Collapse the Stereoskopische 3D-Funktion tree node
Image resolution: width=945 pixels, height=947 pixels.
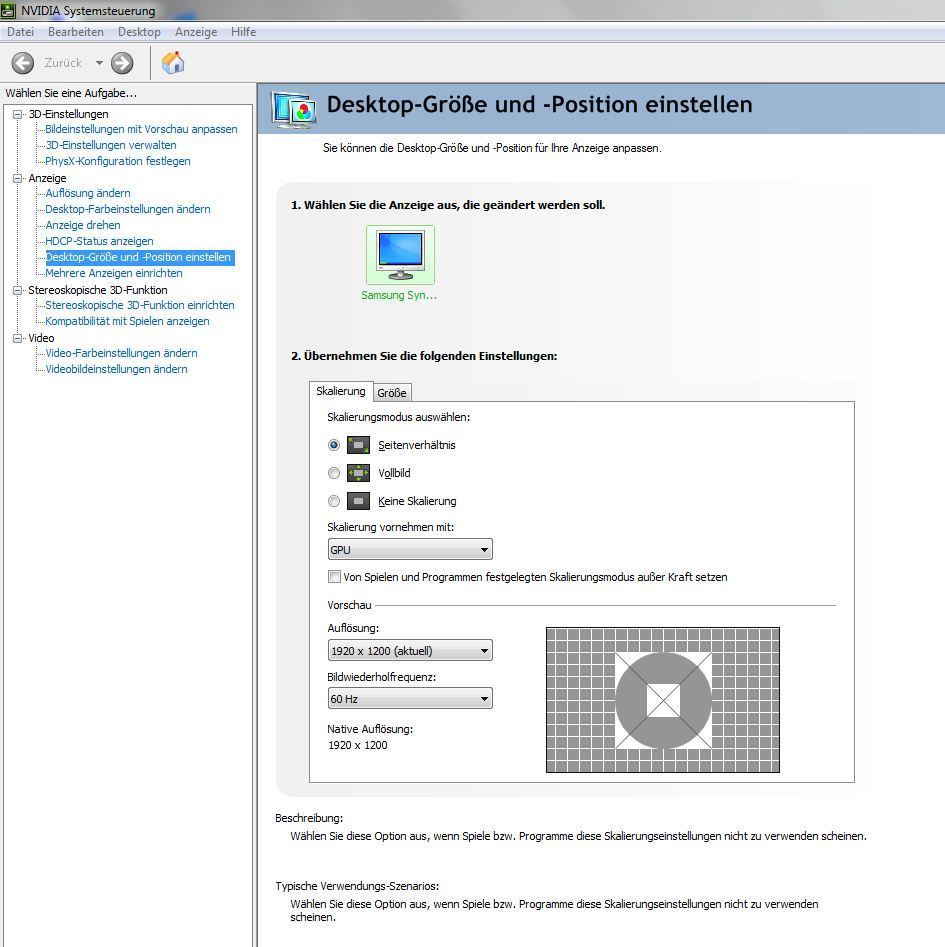18,290
